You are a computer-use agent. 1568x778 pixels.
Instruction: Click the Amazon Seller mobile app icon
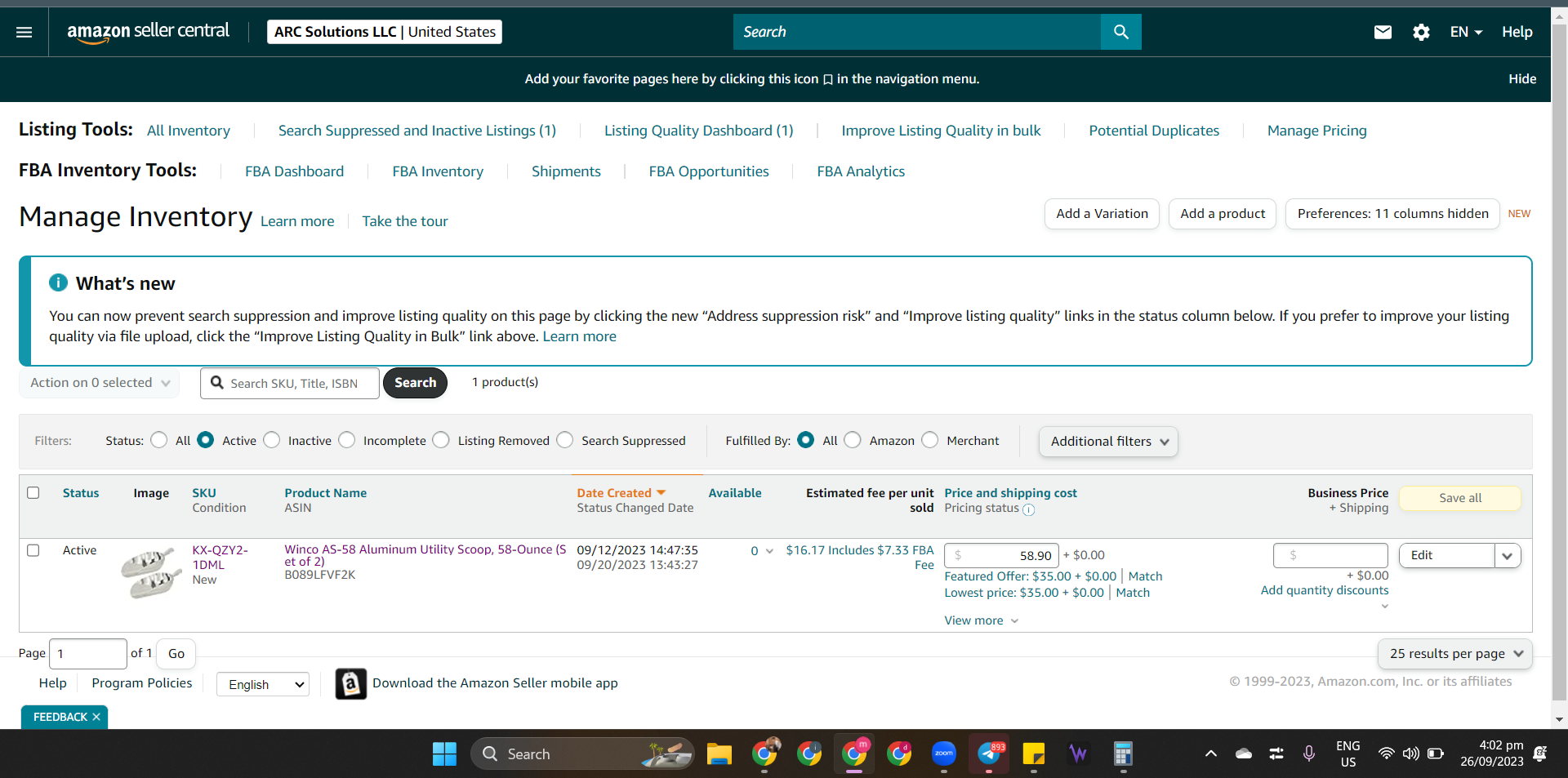click(351, 683)
